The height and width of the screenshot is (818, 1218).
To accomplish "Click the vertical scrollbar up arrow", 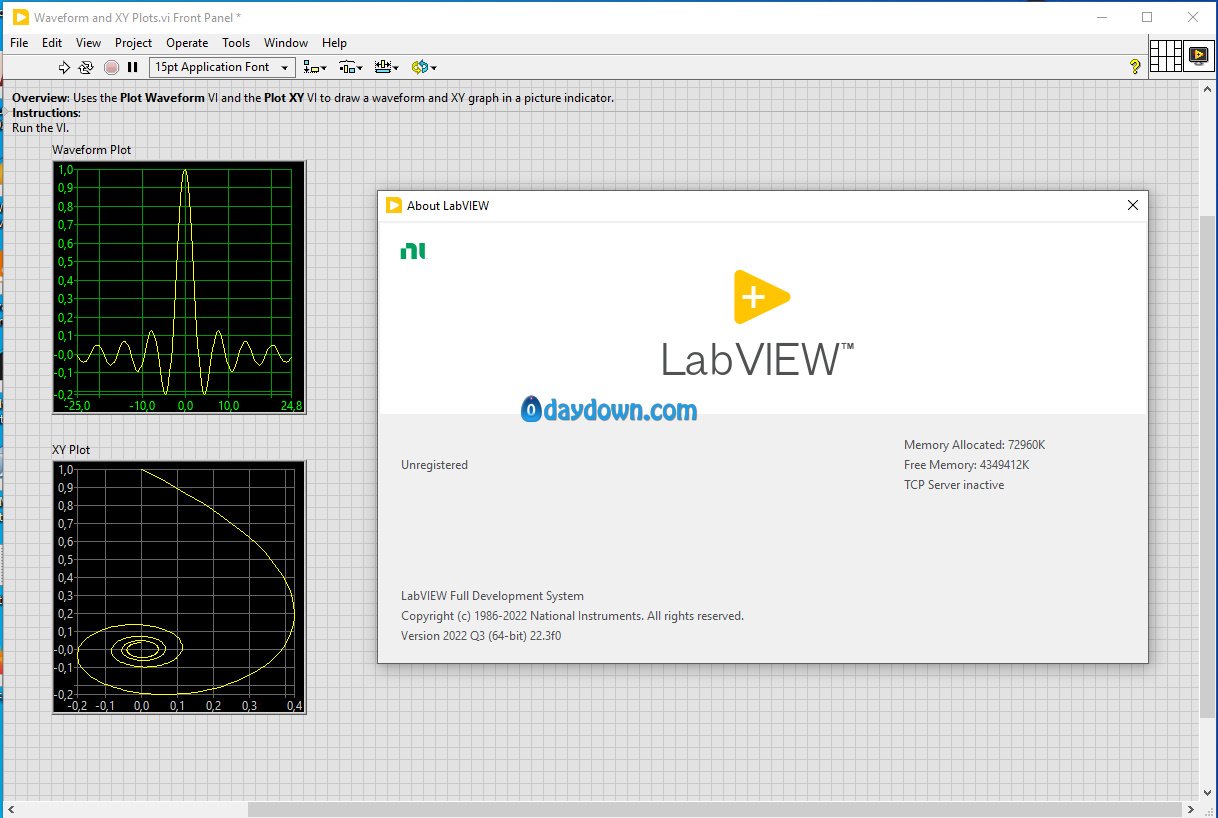I will [1208, 89].
